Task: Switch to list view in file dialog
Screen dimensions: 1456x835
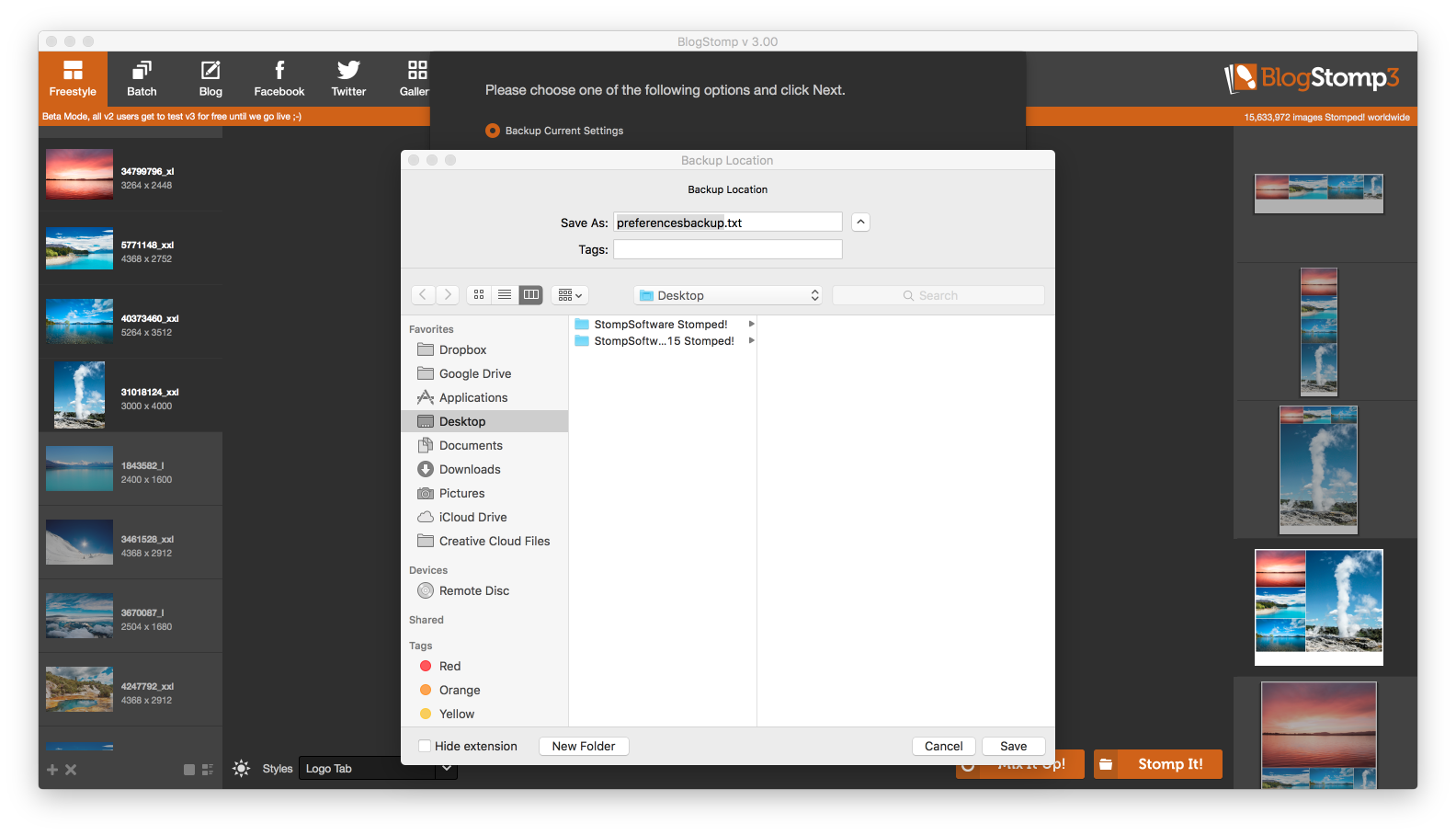Action: click(505, 295)
